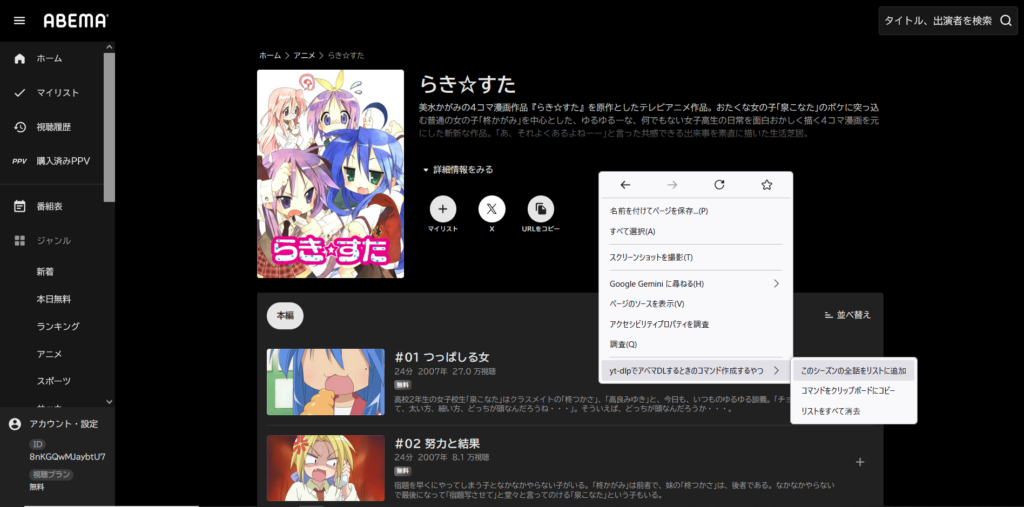1024x507 pixels.
Task: Select the 本編 tab
Action: [286, 315]
